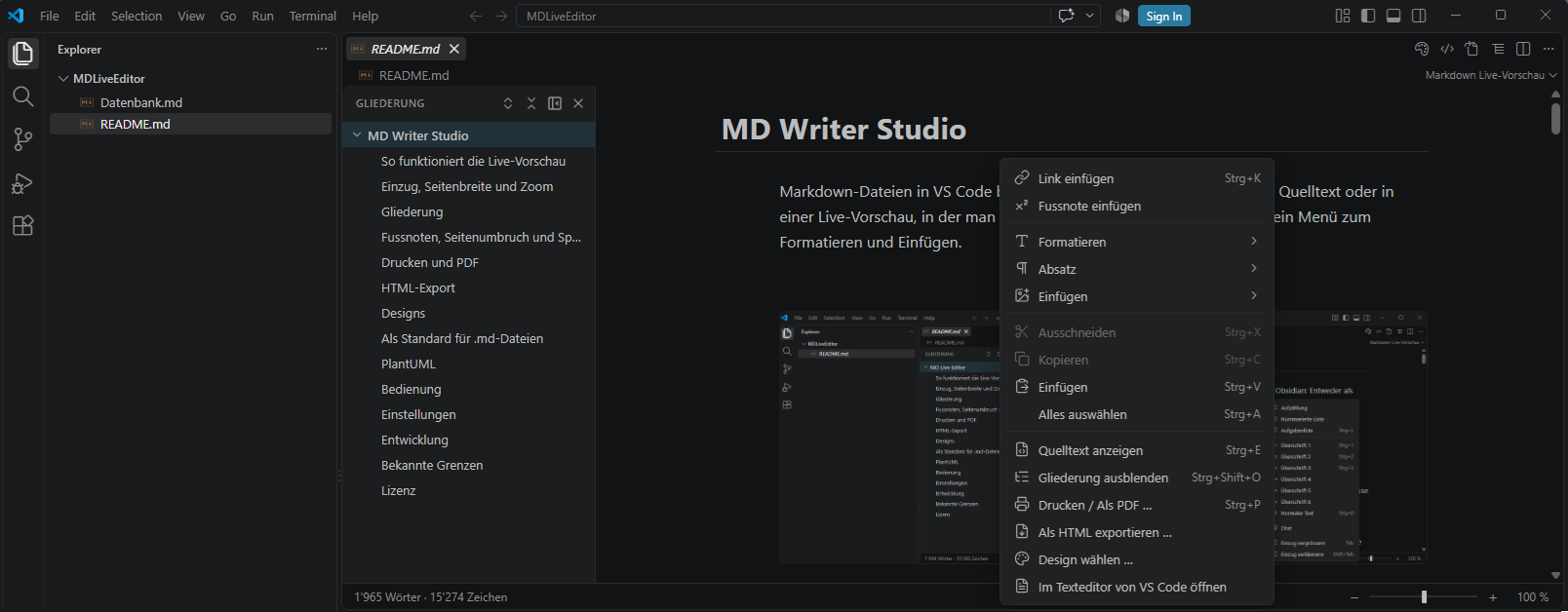
Task: Collapse the MDLiveEditor folder
Action: point(63,79)
